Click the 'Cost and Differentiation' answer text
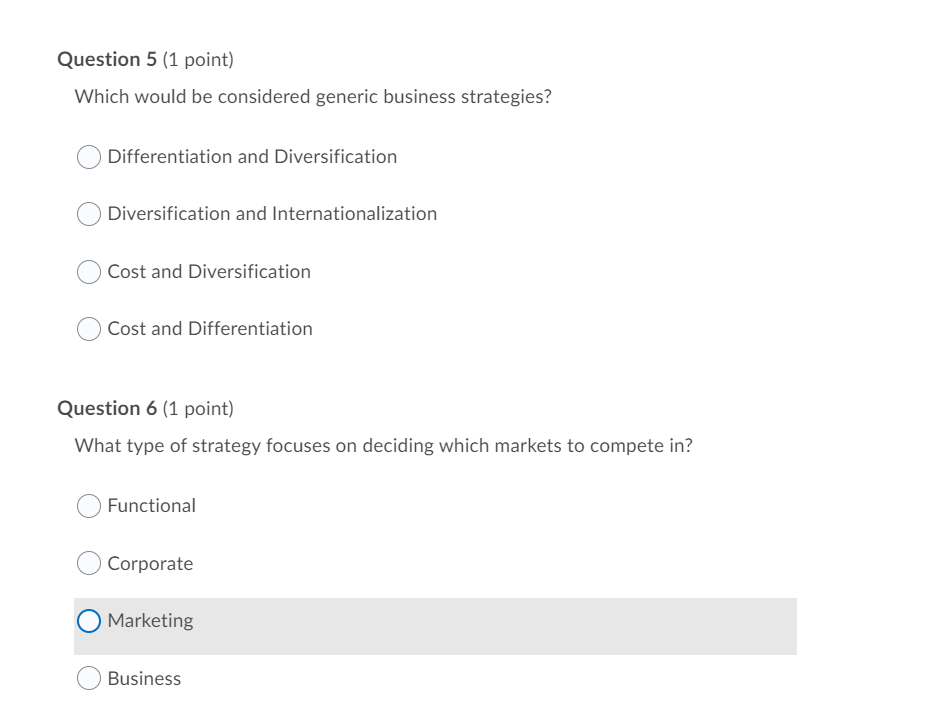Image resolution: width=951 pixels, height=722 pixels. click(210, 328)
